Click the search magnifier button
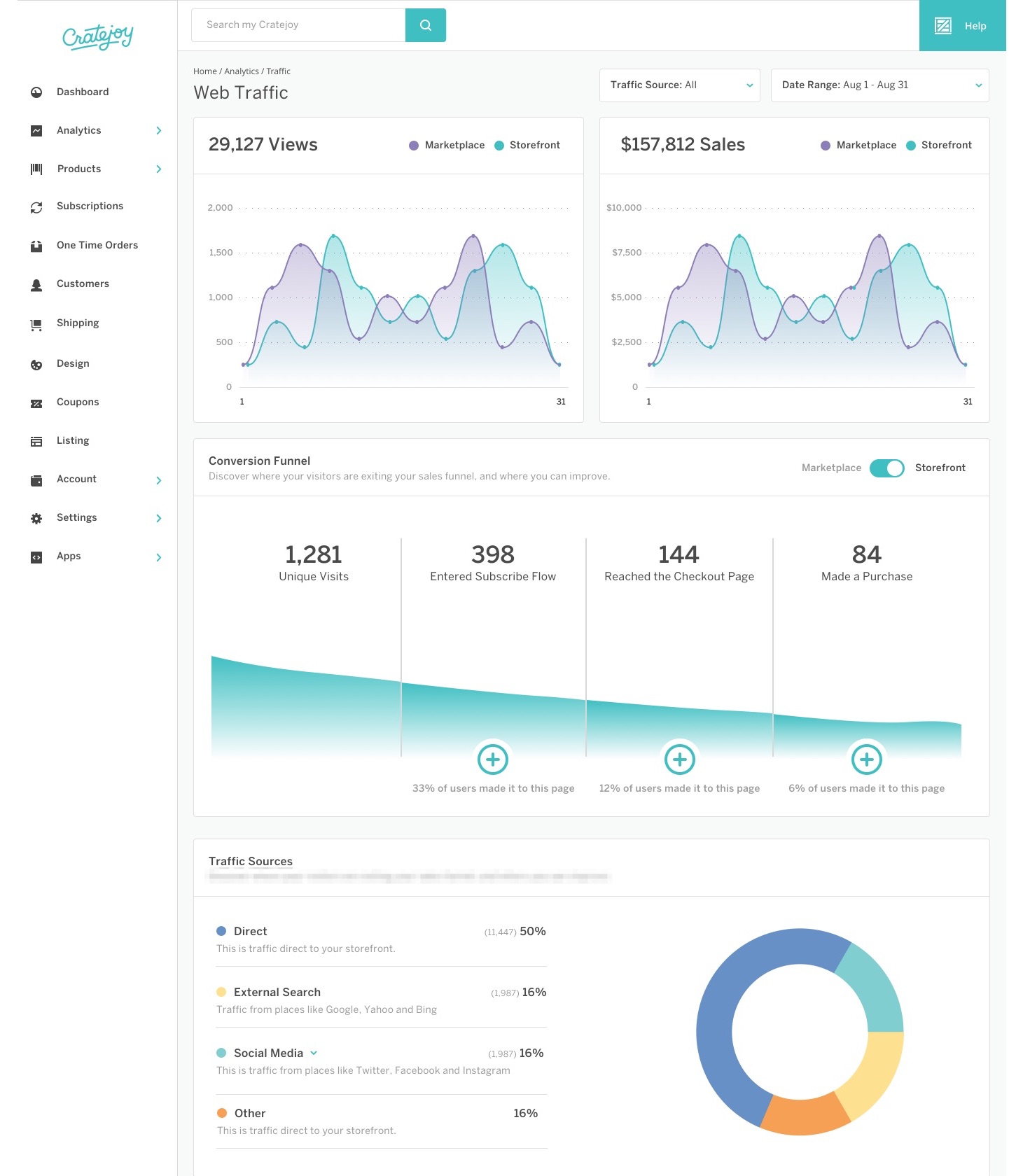The height and width of the screenshot is (1176, 1009). (x=426, y=25)
